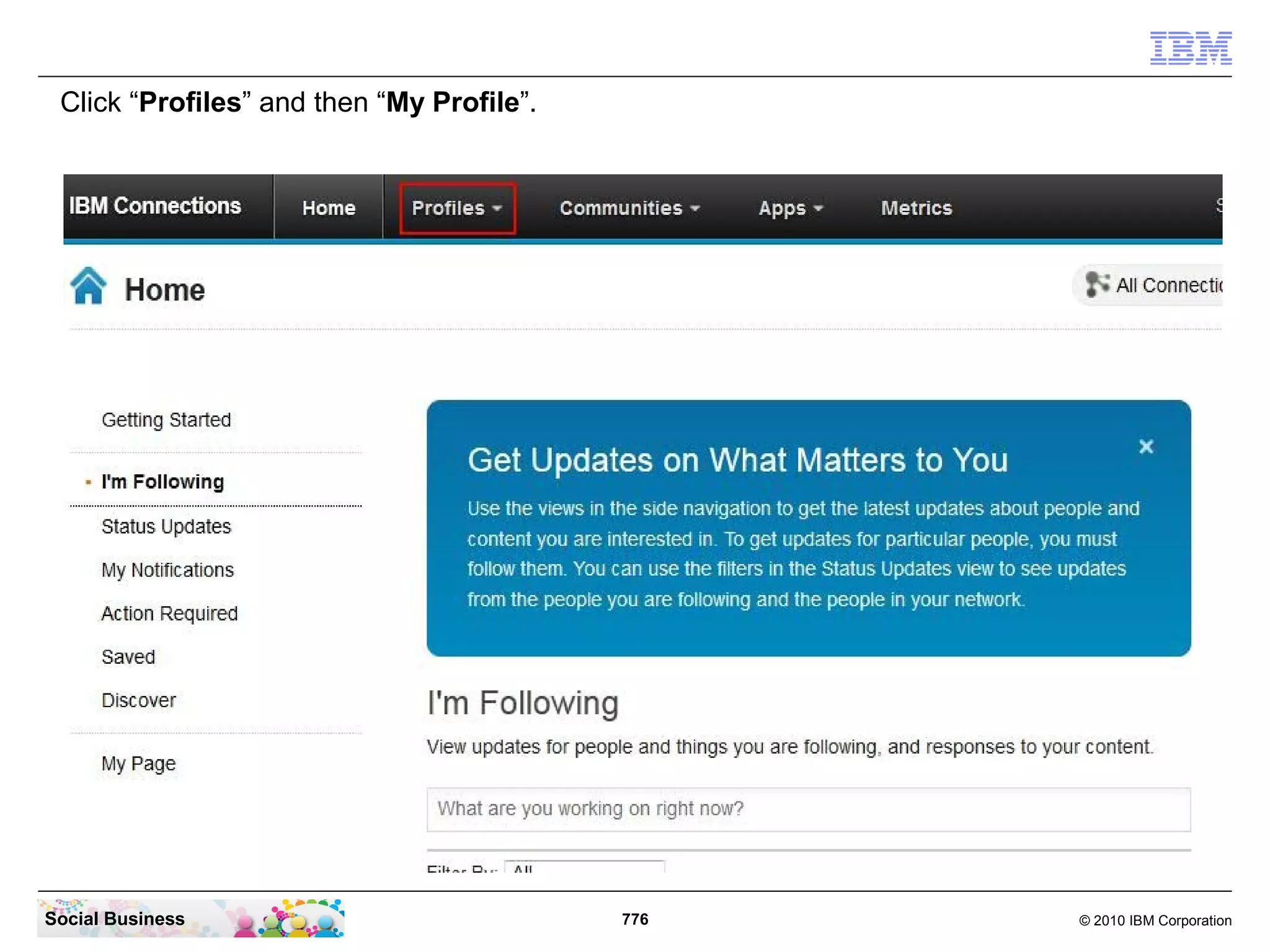Open Action Required view
Screen dimensions: 1270x952
[169, 614]
